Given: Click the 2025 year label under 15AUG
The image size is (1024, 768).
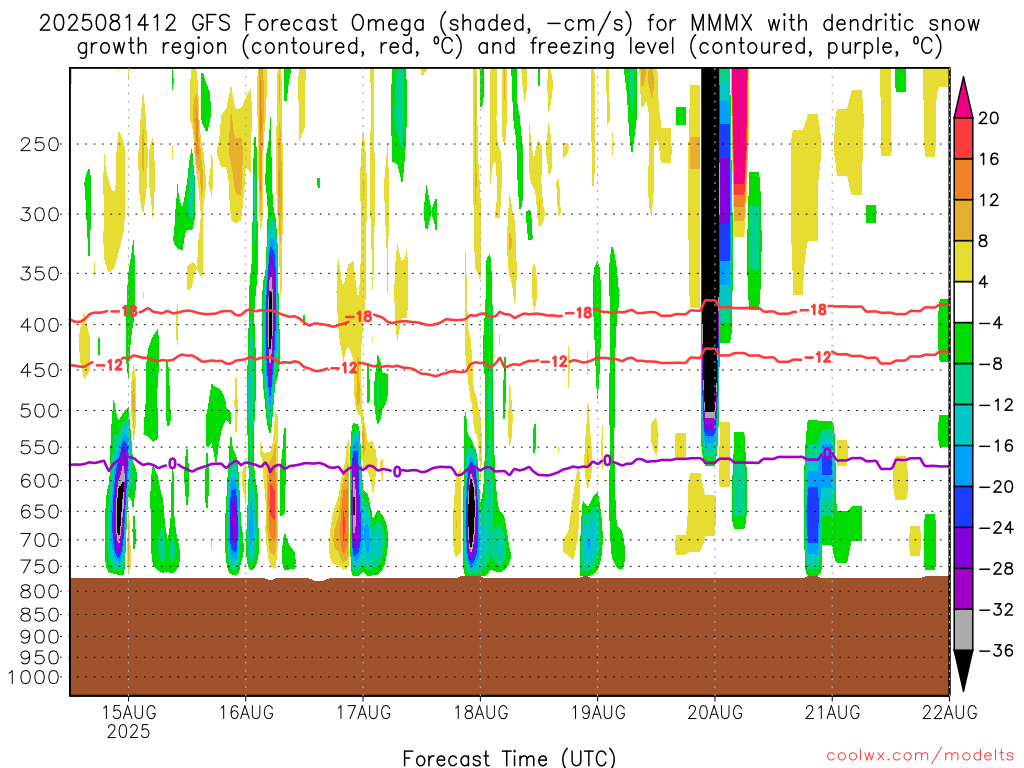Looking at the screenshot, I should click(x=129, y=731).
